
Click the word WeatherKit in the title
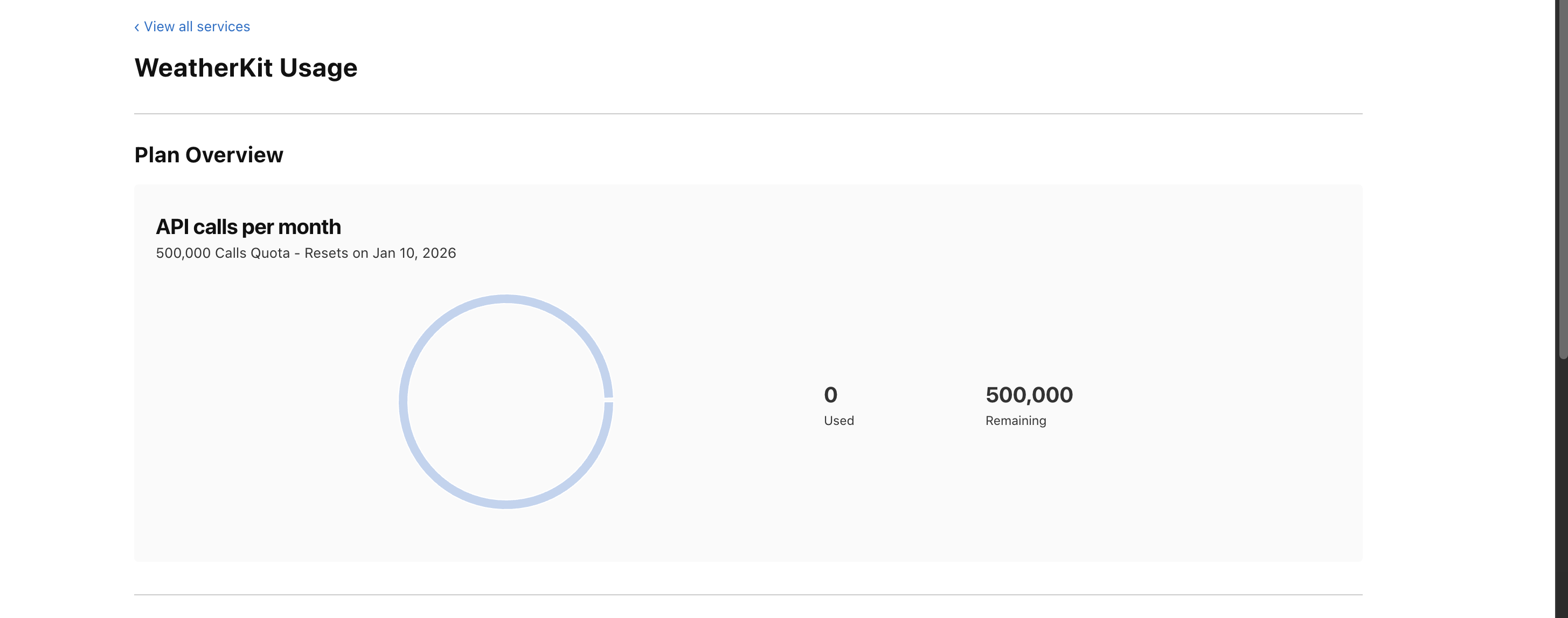[x=203, y=67]
